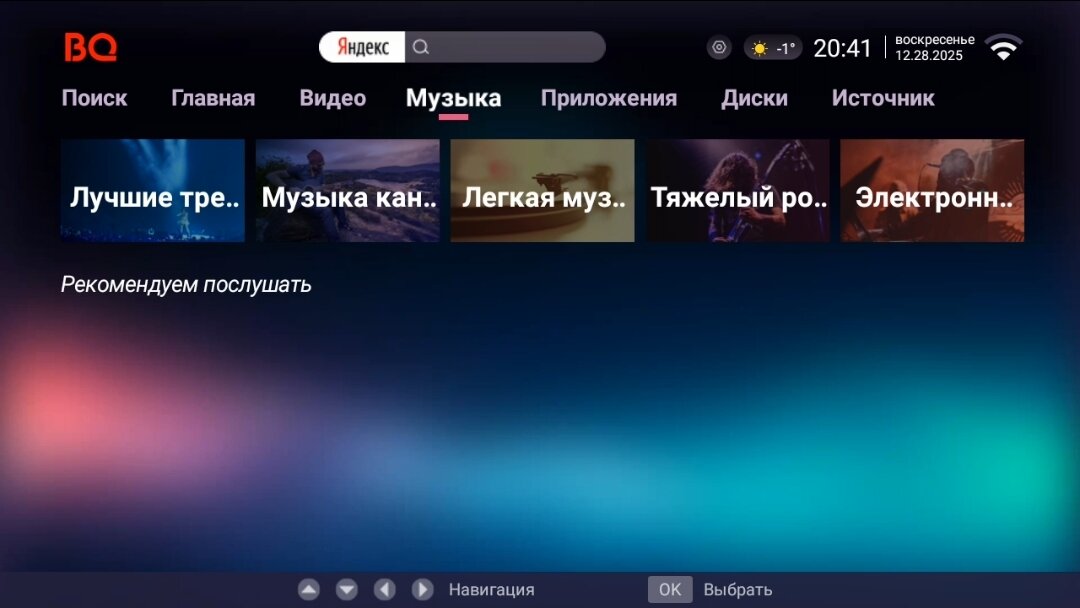Screen dimensions: 1080x608
Task: Click the Выбрать label
Action: click(x=738, y=590)
